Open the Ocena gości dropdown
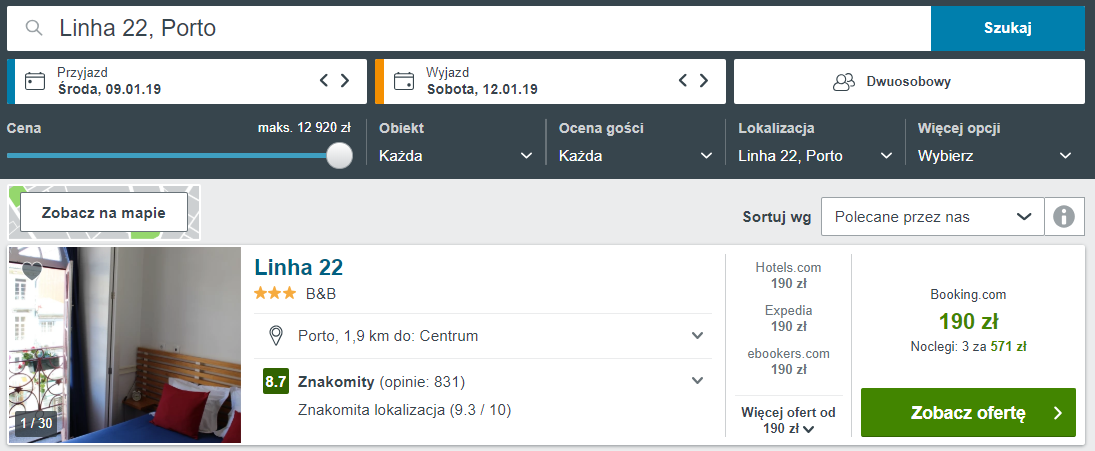The height and width of the screenshot is (451, 1095). [635, 156]
